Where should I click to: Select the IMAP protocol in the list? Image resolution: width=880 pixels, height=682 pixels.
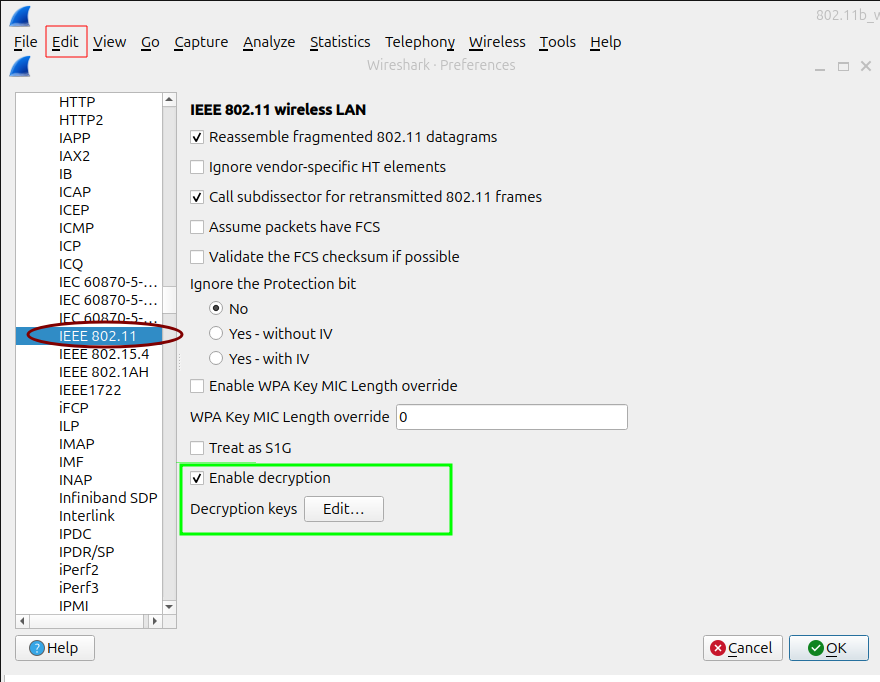pyautogui.click(x=76, y=443)
